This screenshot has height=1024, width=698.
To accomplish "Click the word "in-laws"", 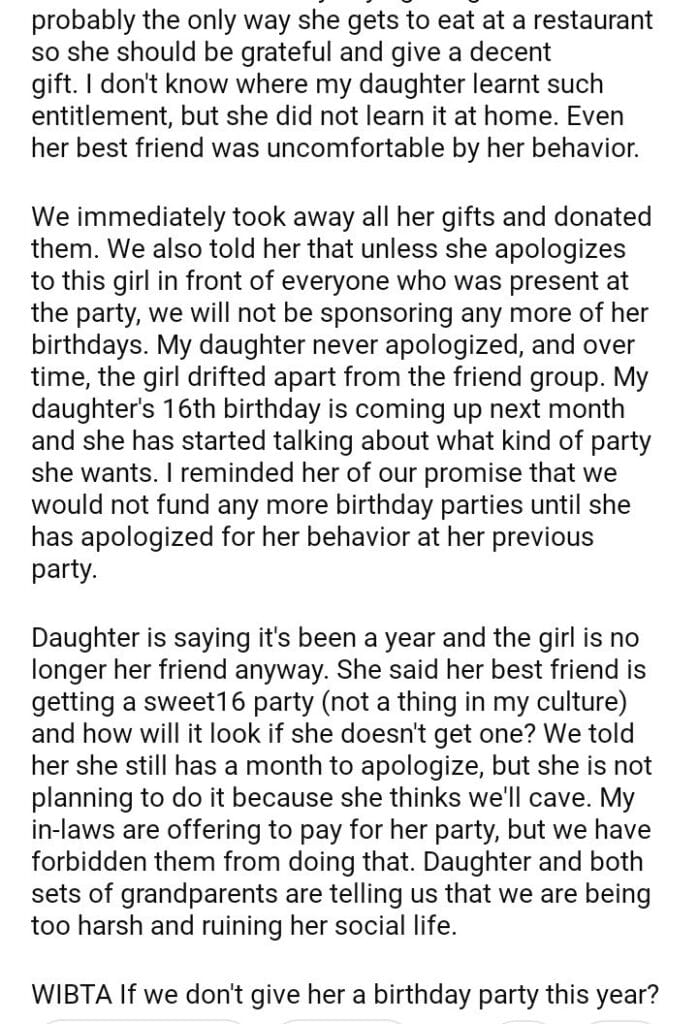I will (84, 830).
